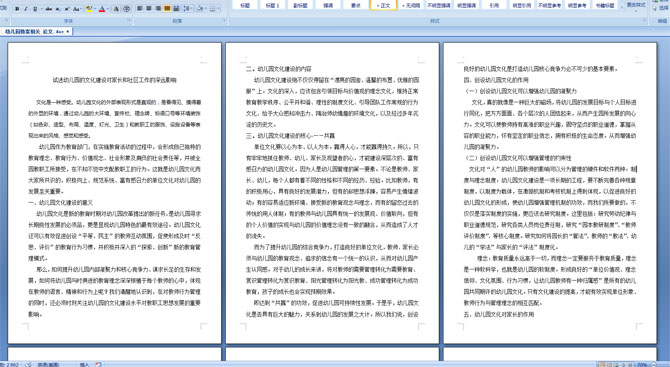Click the distributed alignment icon

pyautogui.click(x=176, y=9)
